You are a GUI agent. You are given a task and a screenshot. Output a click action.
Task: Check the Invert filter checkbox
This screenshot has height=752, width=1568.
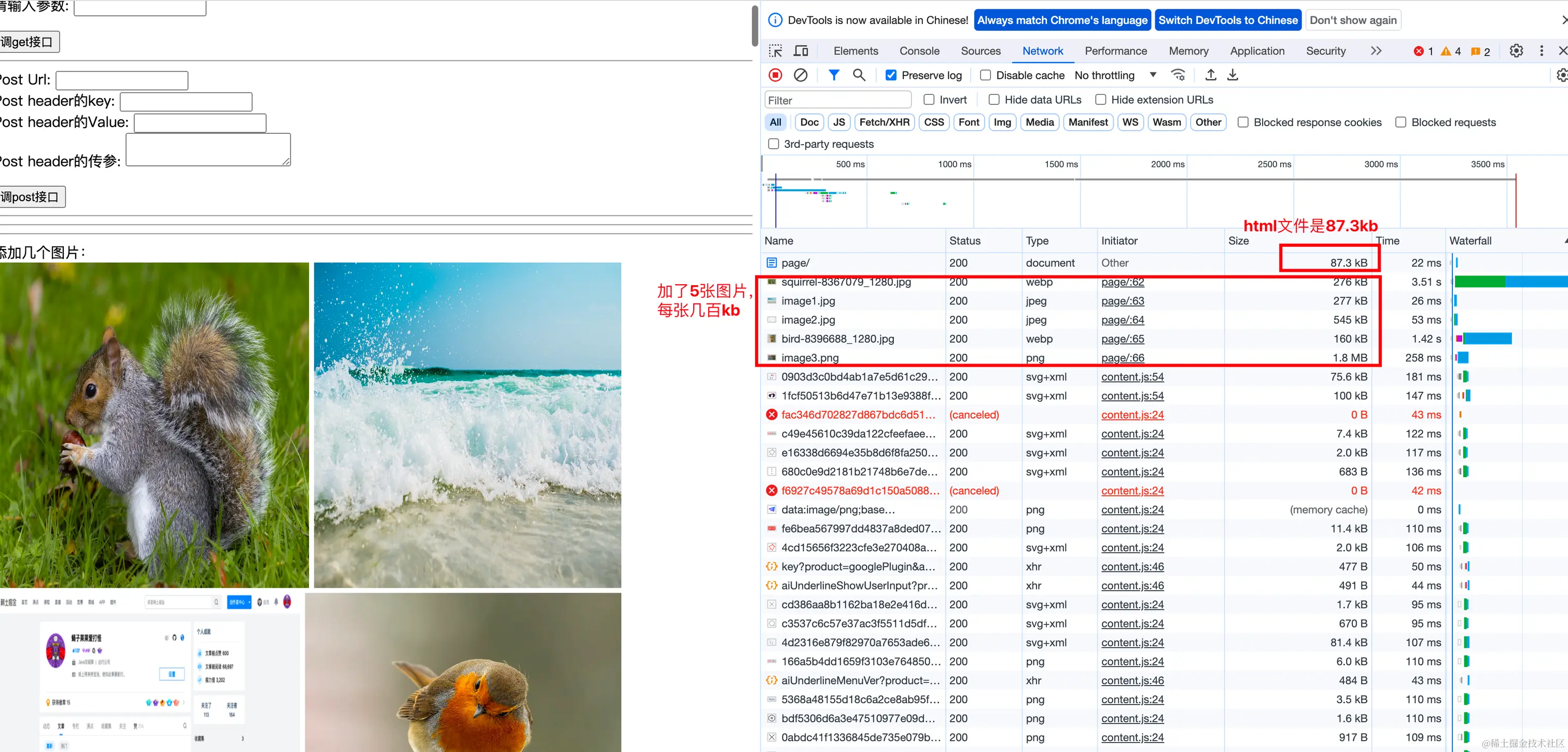pyautogui.click(x=929, y=99)
